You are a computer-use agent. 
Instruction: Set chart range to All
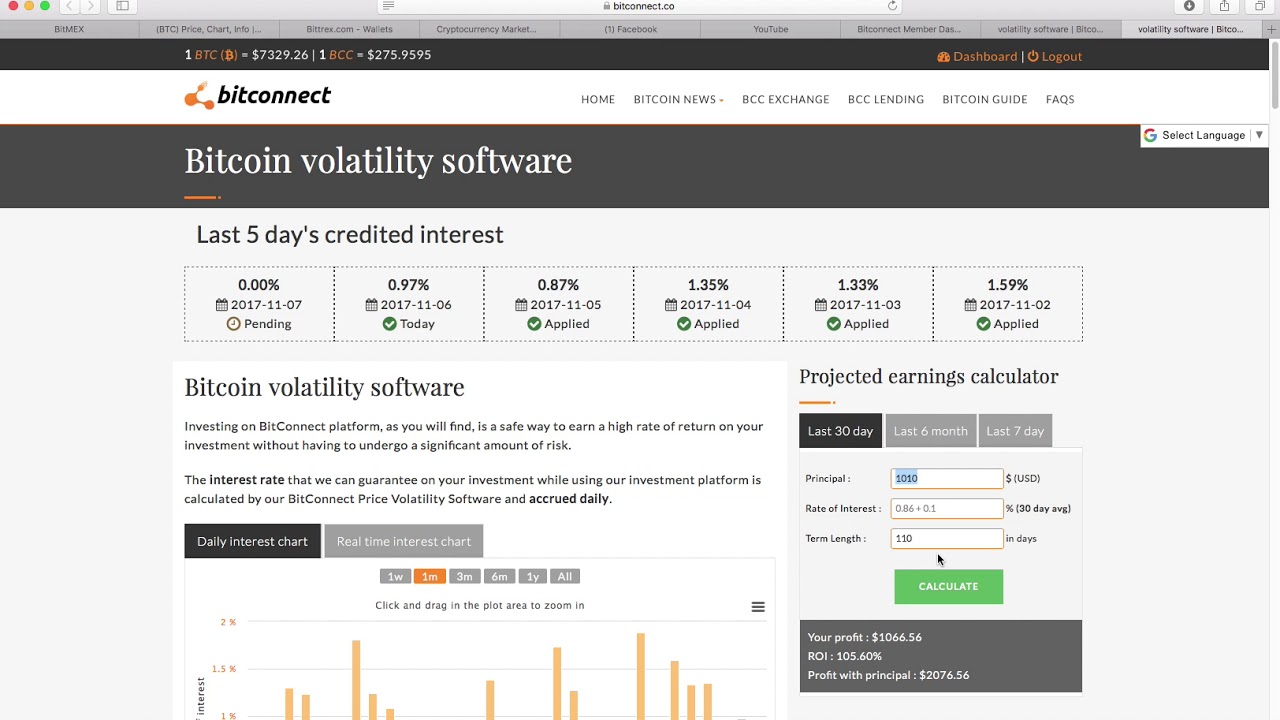pos(565,576)
